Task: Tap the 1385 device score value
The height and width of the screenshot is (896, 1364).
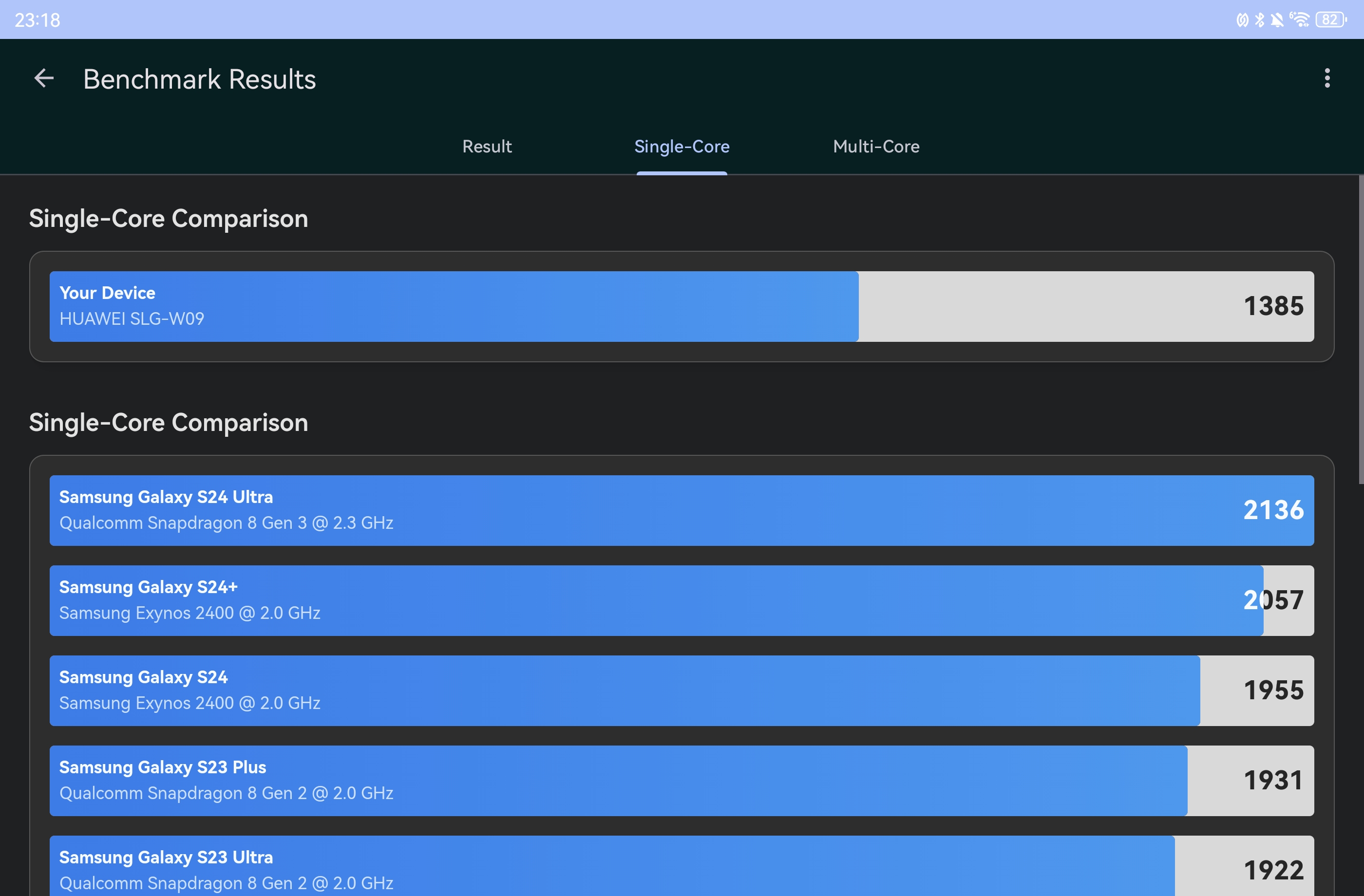Action: click(1273, 306)
